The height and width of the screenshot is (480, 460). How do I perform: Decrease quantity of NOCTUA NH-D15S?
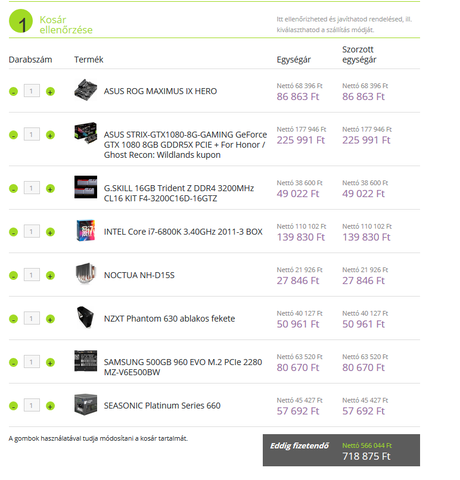[13, 276]
